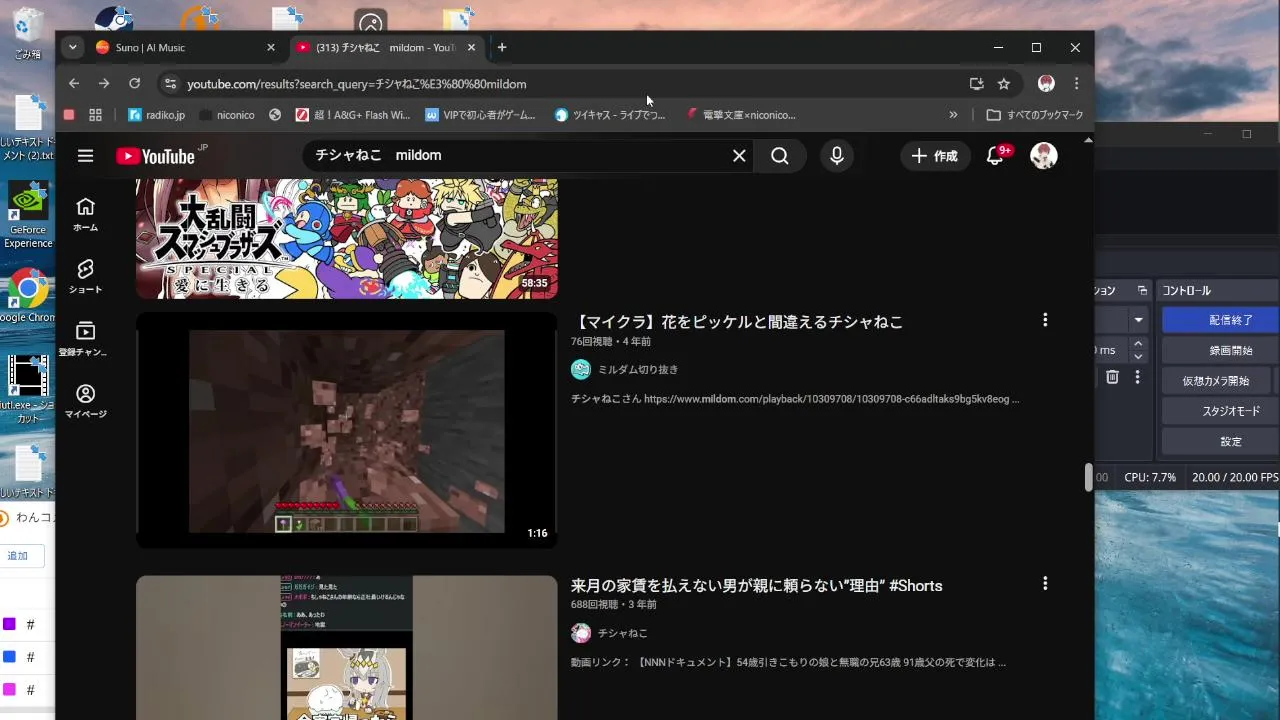Go back in Chrome
This screenshot has height=720, width=1280.
tap(74, 84)
